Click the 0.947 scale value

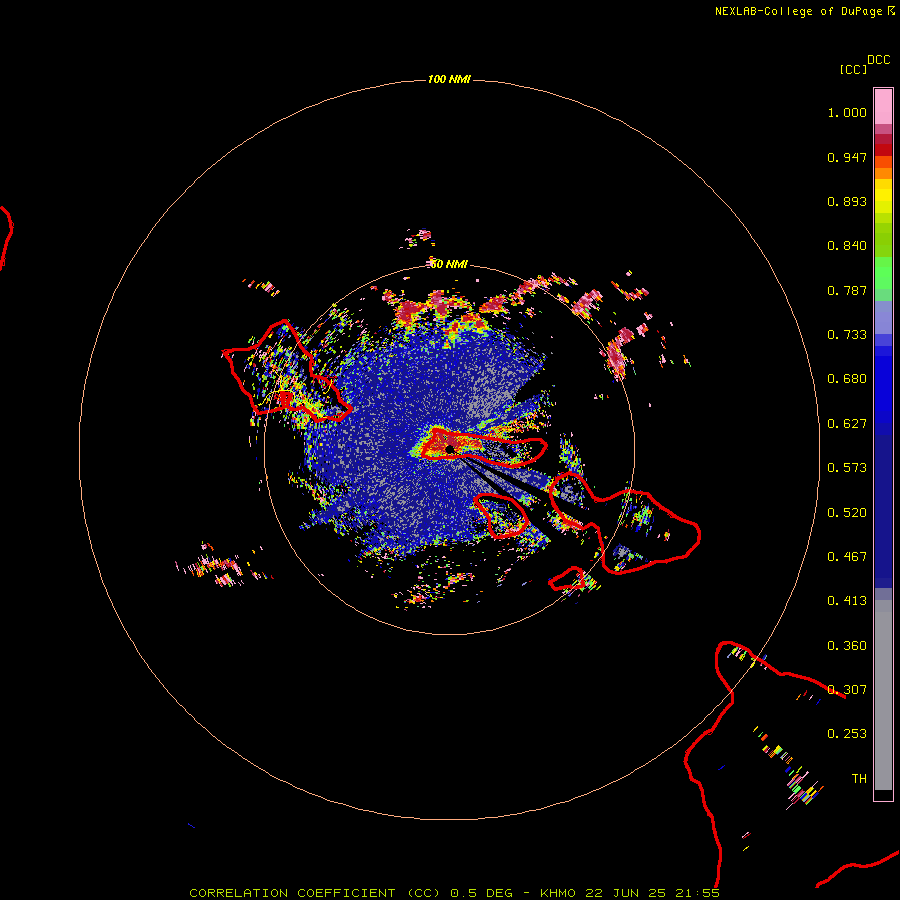(x=847, y=157)
